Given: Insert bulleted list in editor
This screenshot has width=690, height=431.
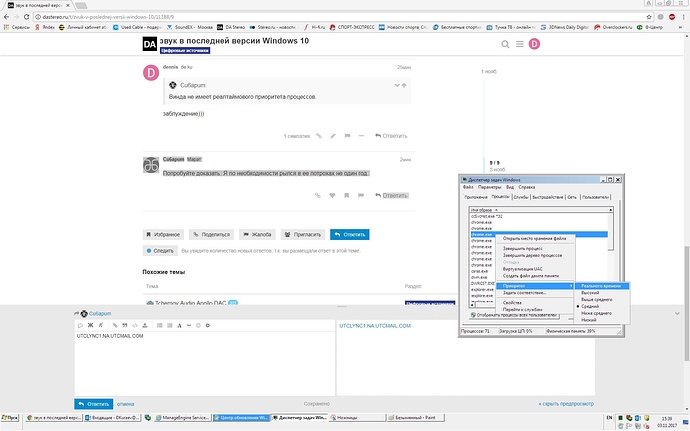Looking at the screenshot, I should 159,325.
